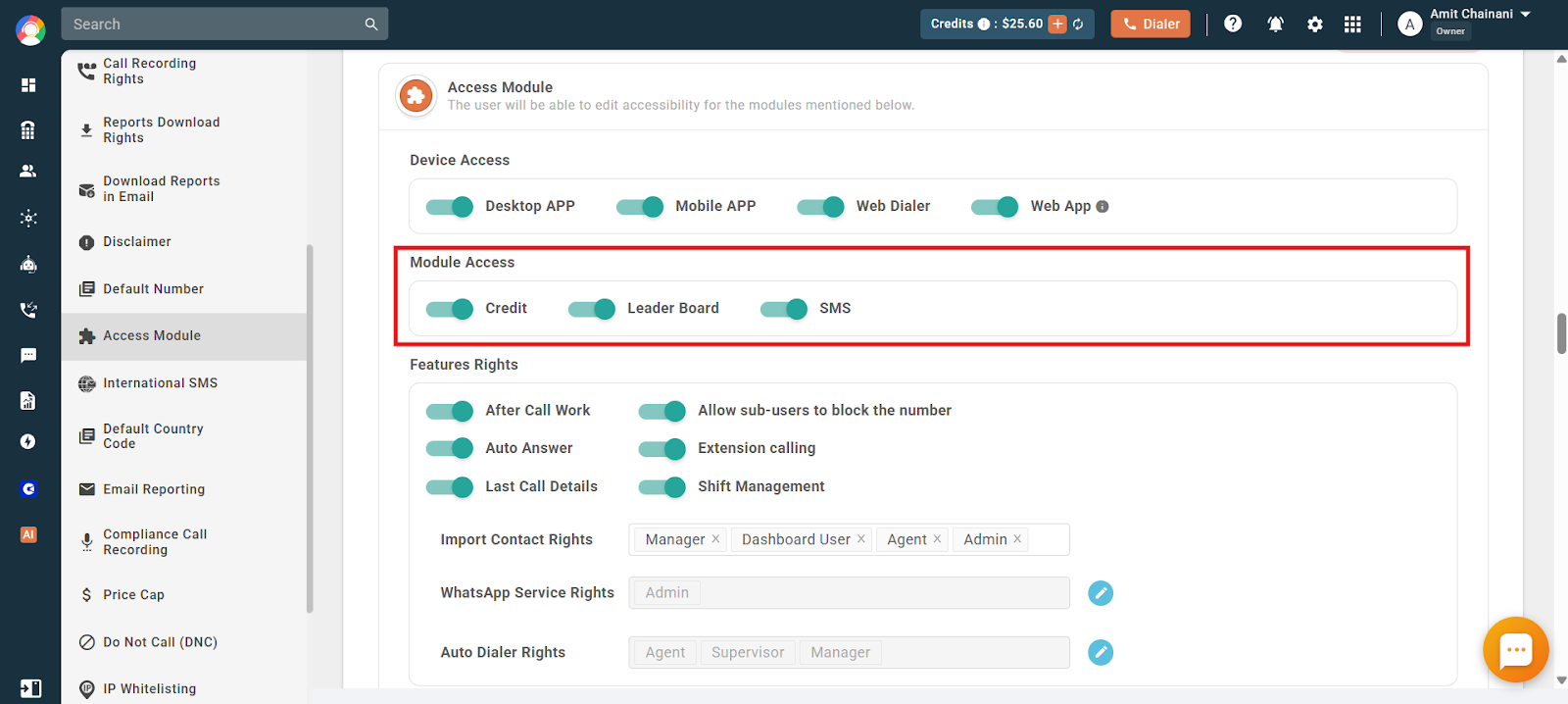Image resolution: width=1568 pixels, height=704 pixels.
Task: Open Disclaimer settings
Action: pos(184,241)
